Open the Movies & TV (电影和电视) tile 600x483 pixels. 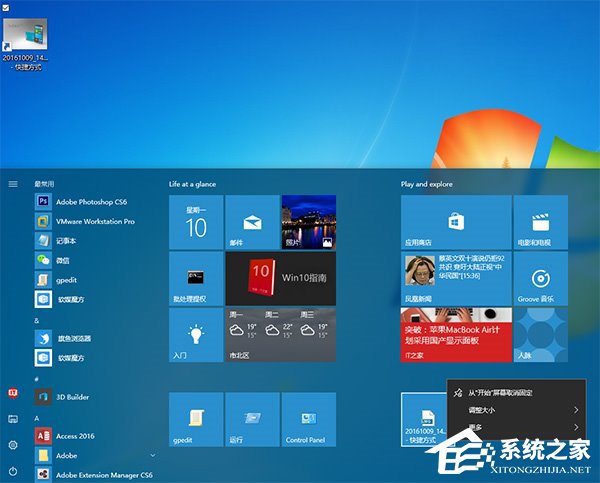[540, 222]
